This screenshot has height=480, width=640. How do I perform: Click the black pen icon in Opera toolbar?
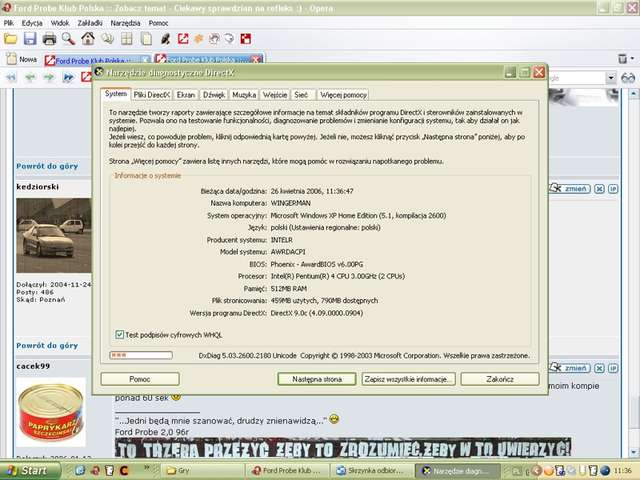pos(165,39)
